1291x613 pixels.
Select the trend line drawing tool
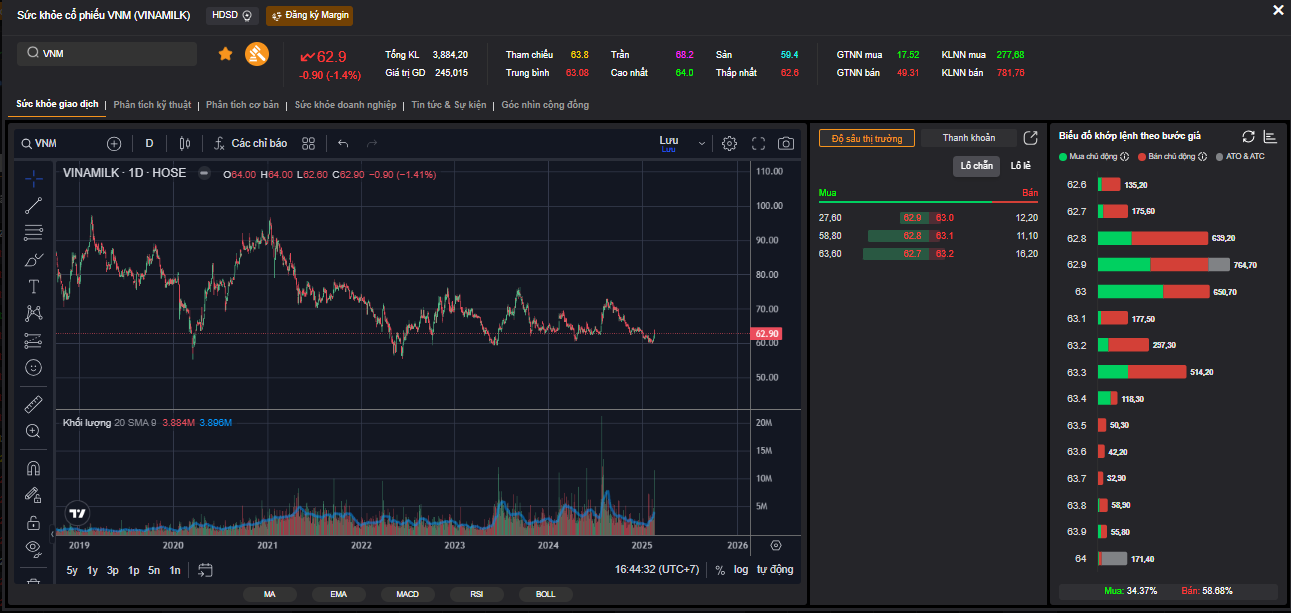coord(33,206)
